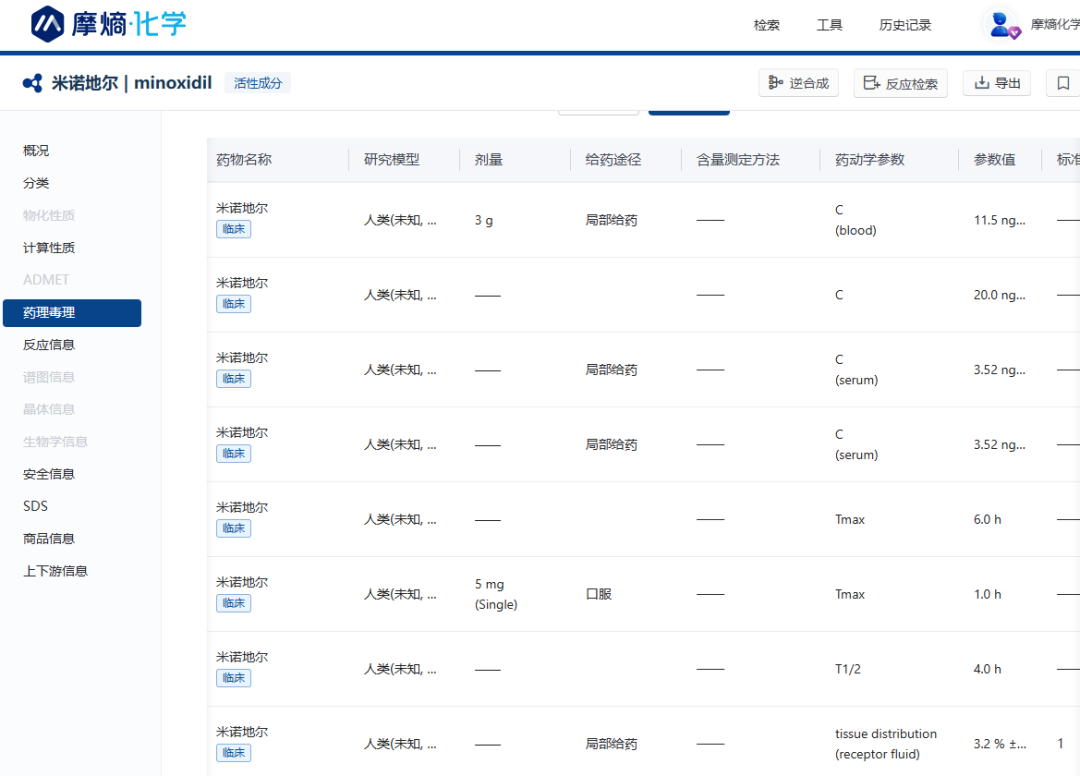Open 检索 in top navigation
This screenshot has height=776, width=1080.
[766, 25]
